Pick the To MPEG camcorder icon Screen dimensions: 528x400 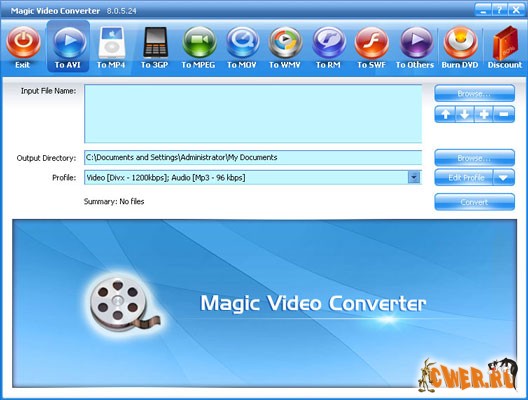pos(199,42)
